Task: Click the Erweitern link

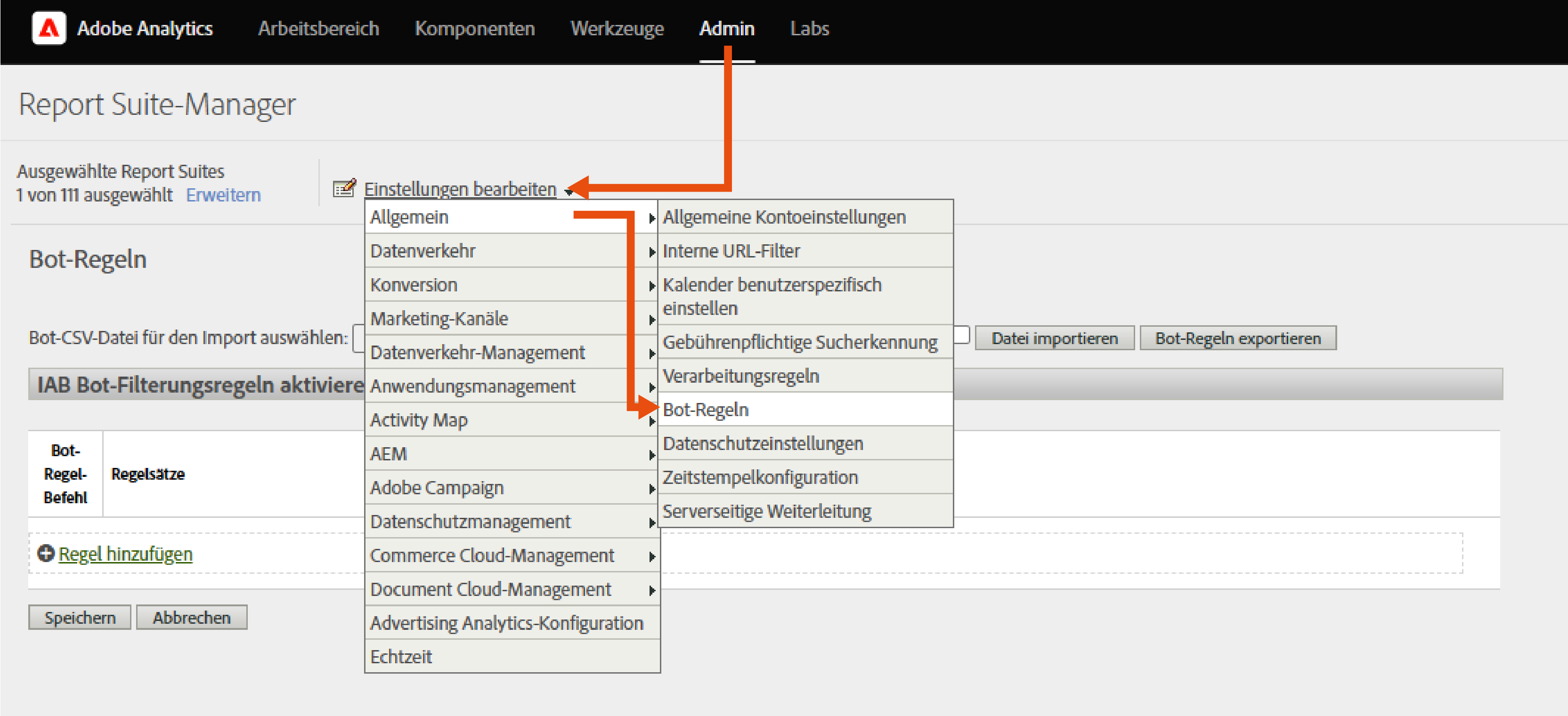Action: point(223,195)
